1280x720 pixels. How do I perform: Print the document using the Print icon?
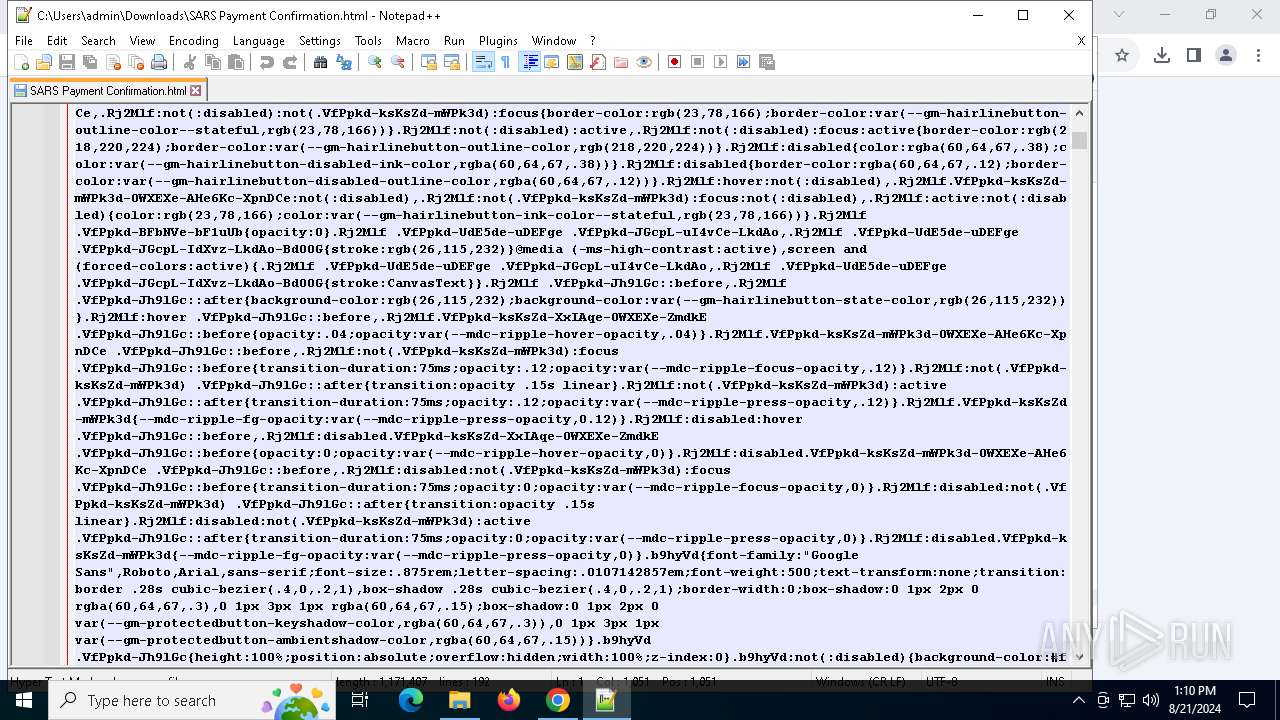click(159, 62)
